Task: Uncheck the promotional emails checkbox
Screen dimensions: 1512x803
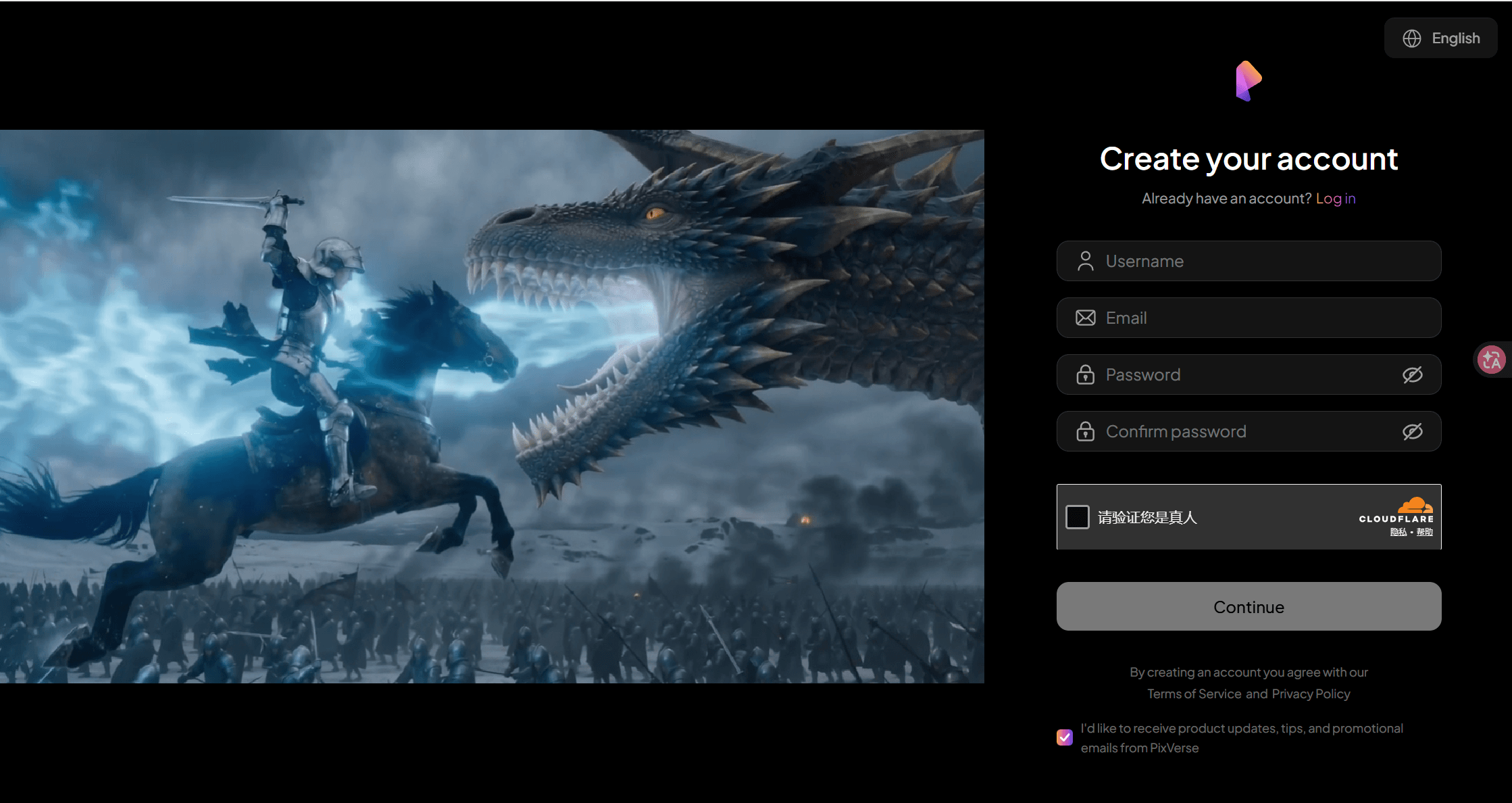Action: tap(1065, 737)
